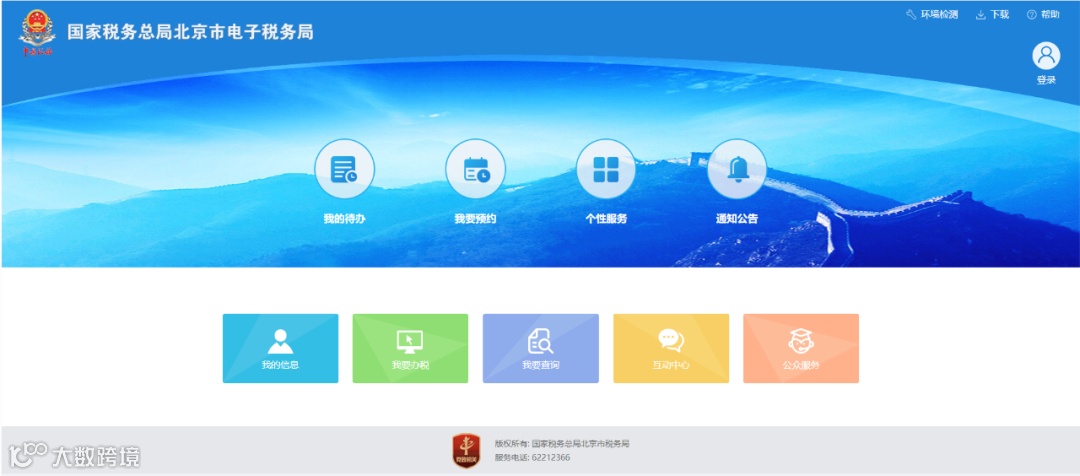The image size is (1080, 476).
Task: Click the 下载 download arrow icon
Action: point(981,14)
